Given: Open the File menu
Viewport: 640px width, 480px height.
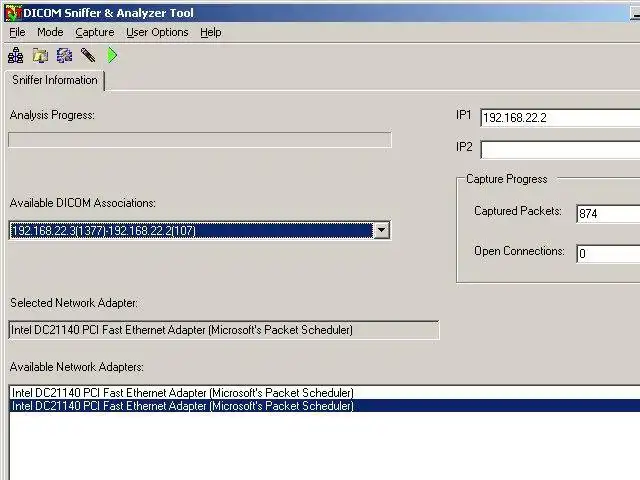Looking at the screenshot, I should click(17, 32).
